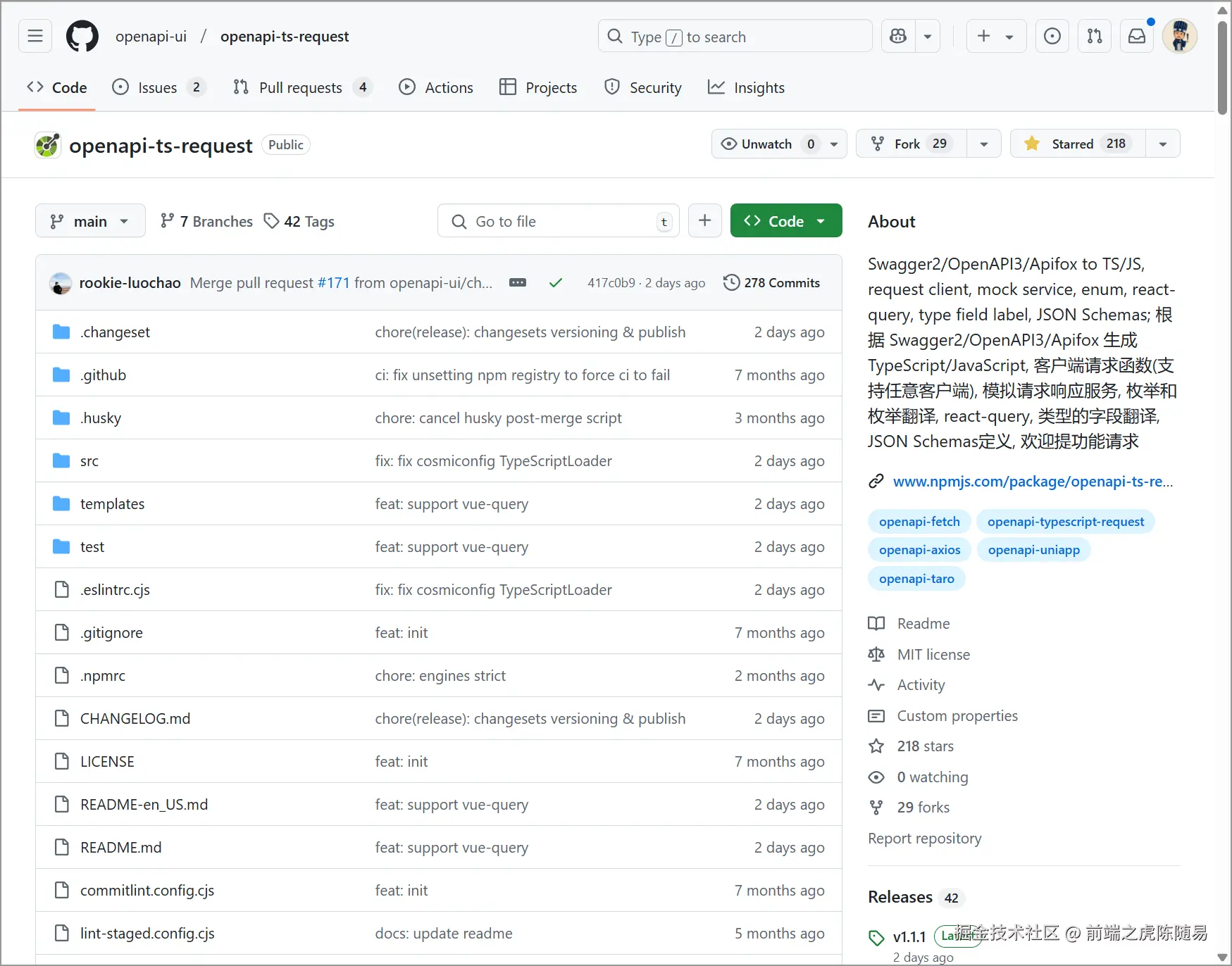Viewport: 1232px width, 966px height.
Task: Open the Notifications inbox
Action: [1137, 36]
